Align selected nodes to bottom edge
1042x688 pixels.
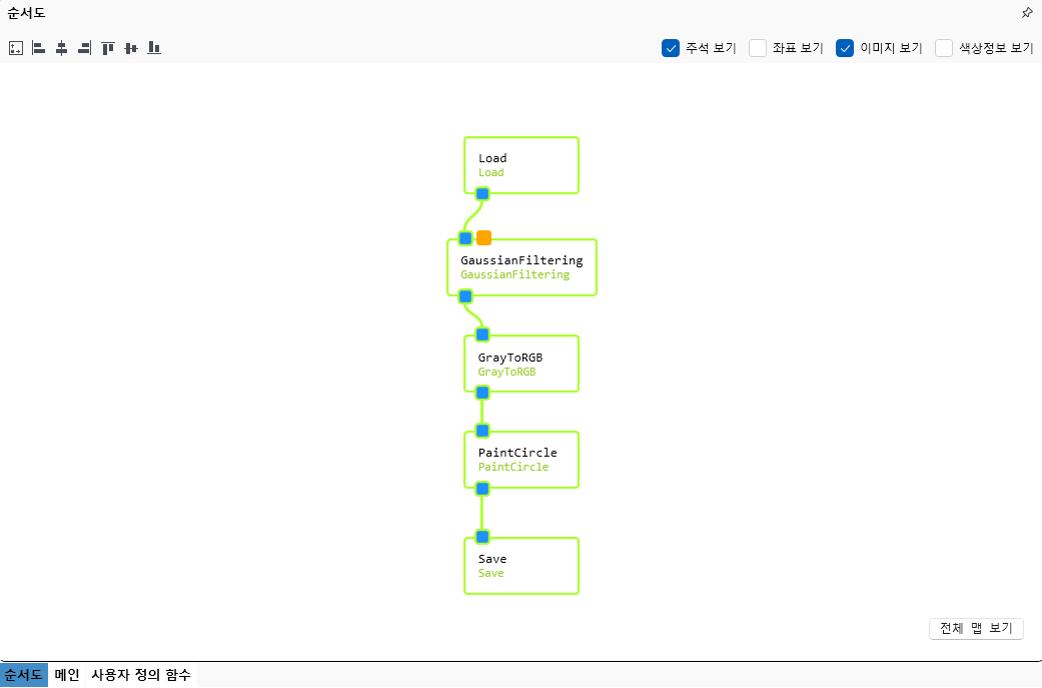(154, 48)
